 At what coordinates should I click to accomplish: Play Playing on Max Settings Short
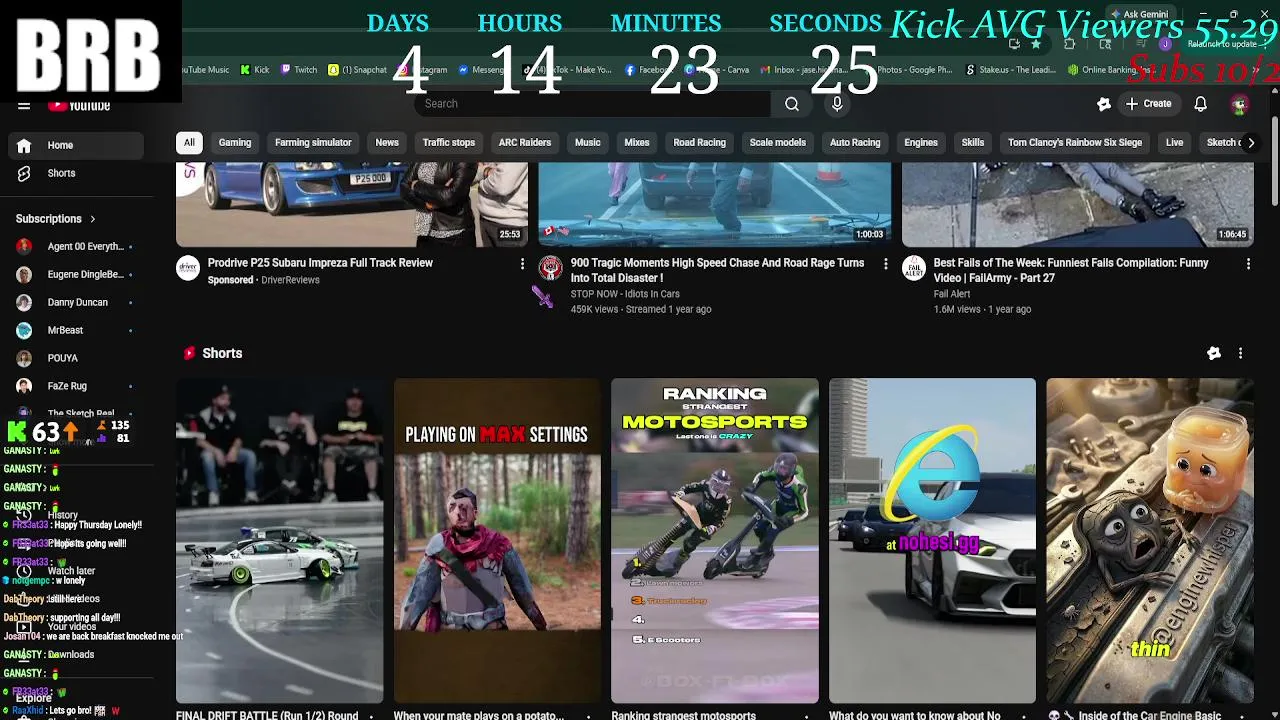[x=497, y=540]
